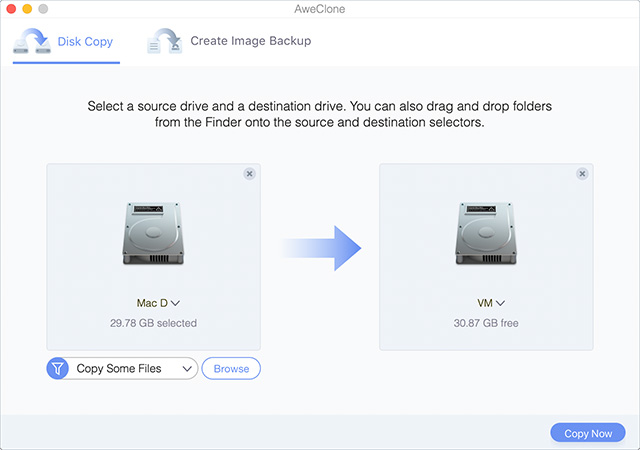Click the Disk Copy drives icon
The width and height of the screenshot is (640, 450).
[32, 41]
